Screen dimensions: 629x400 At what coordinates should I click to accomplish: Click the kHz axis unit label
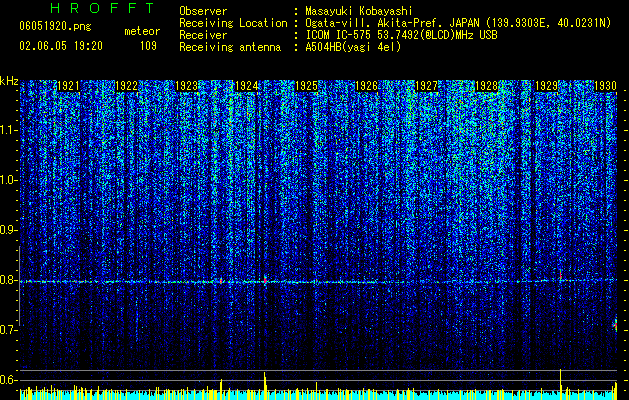click(9, 81)
